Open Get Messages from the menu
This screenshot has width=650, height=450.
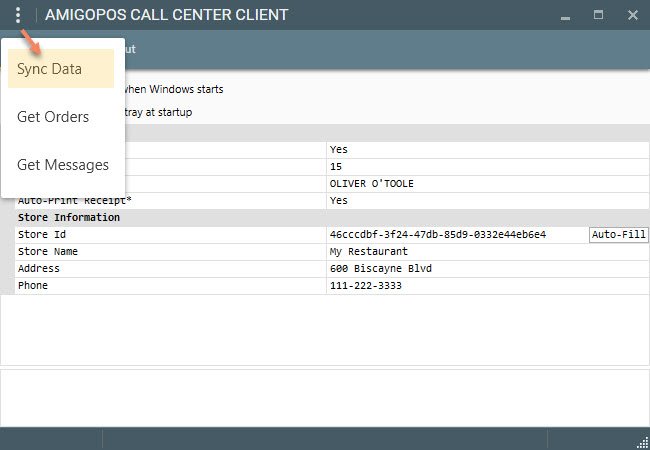click(61, 165)
